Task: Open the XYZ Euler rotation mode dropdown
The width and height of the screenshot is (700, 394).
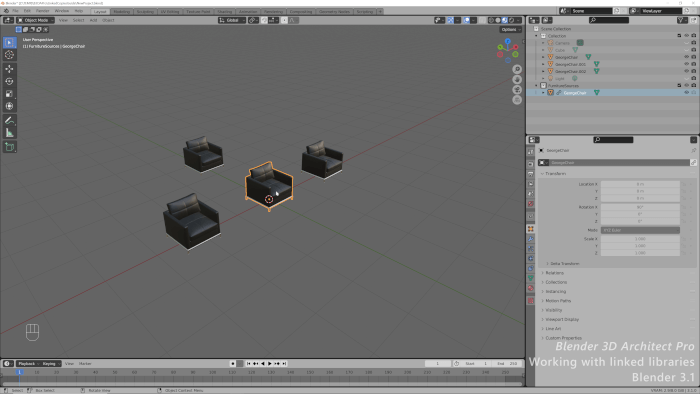Action: (640, 230)
